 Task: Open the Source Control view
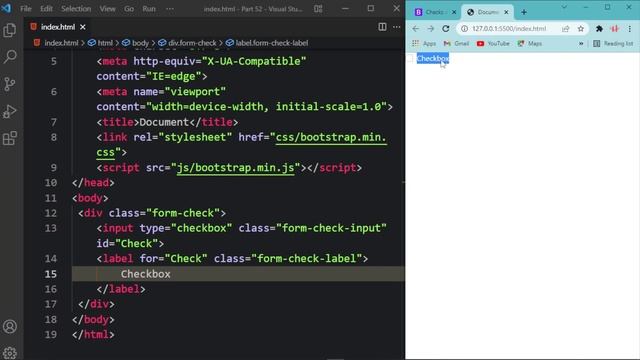point(9,84)
